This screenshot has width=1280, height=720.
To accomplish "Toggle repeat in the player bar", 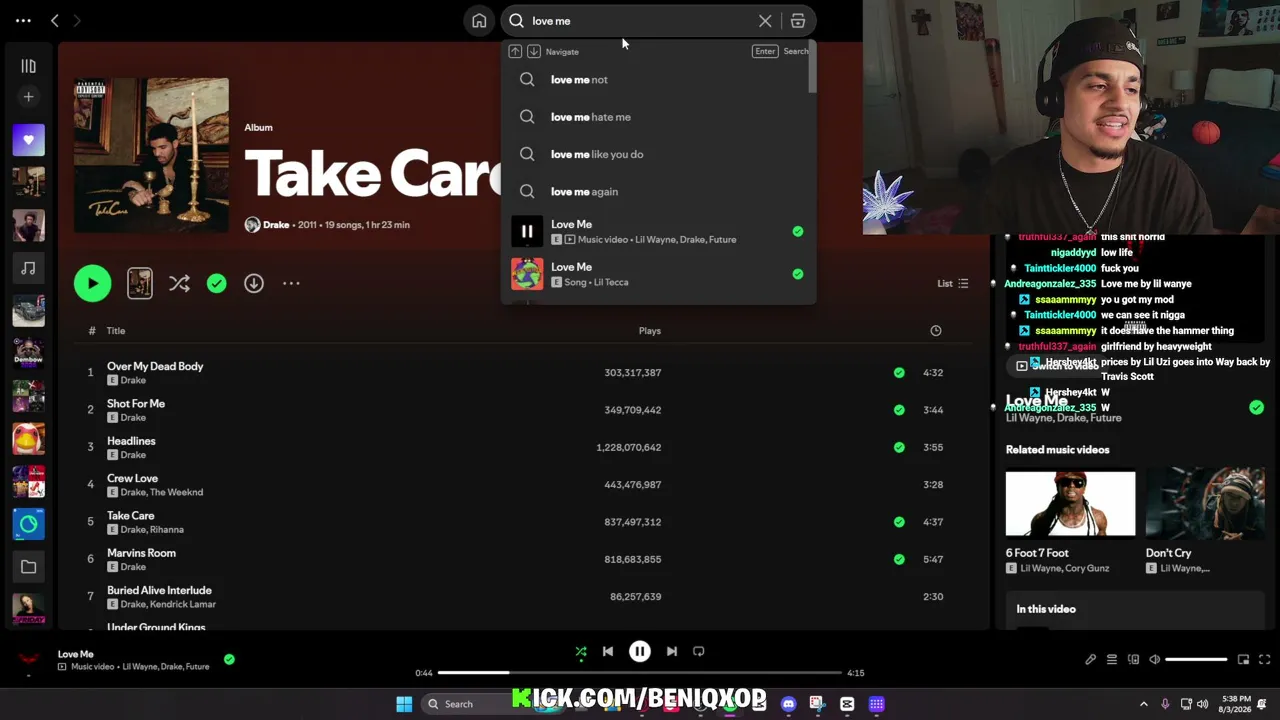I will (x=699, y=652).
